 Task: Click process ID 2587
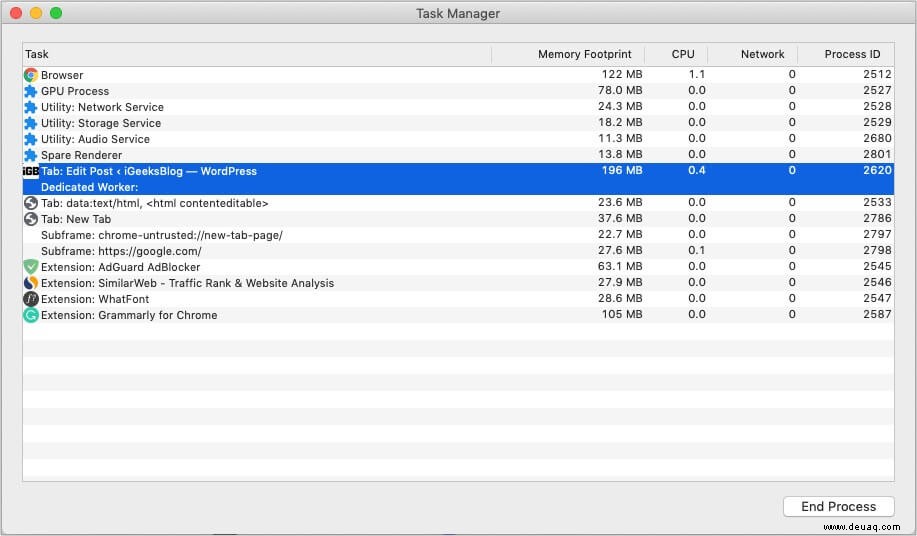point(877,314)
